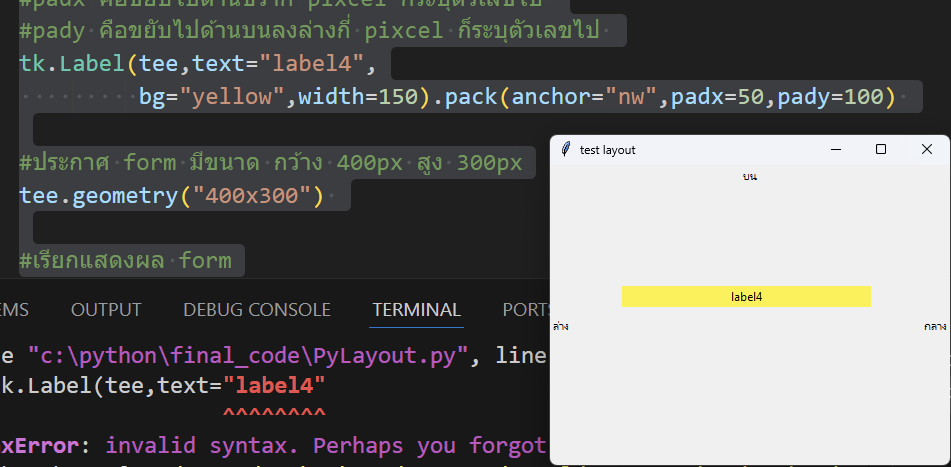The image size is (951, 467).
Task: Switch to the OUTPUT panel tab
Action: [x=106, y=309]
